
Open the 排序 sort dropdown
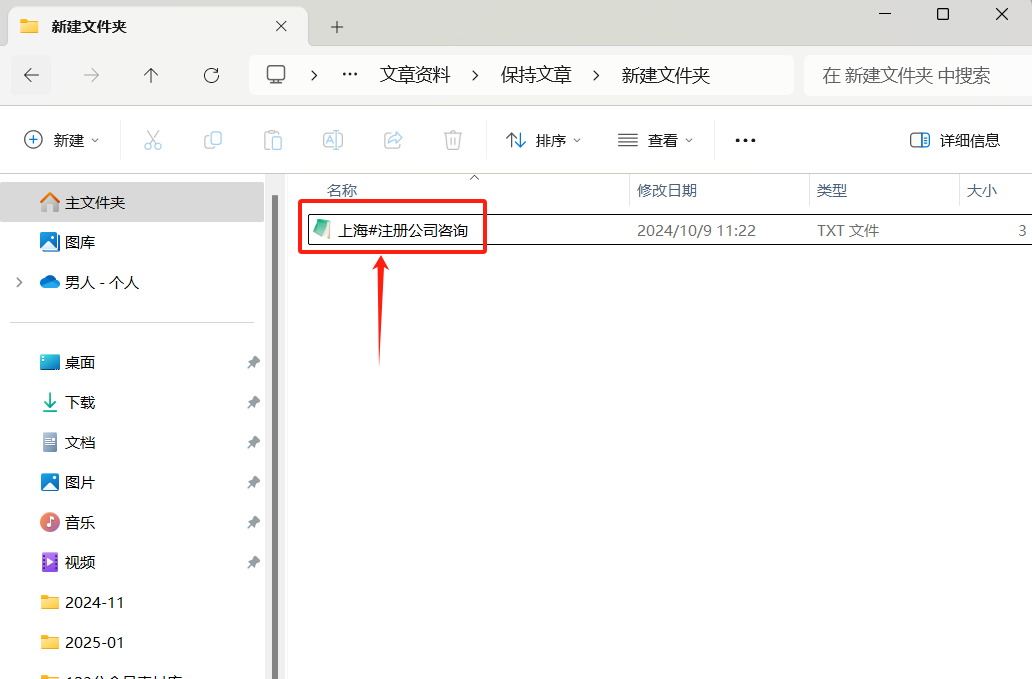(543, 140)
